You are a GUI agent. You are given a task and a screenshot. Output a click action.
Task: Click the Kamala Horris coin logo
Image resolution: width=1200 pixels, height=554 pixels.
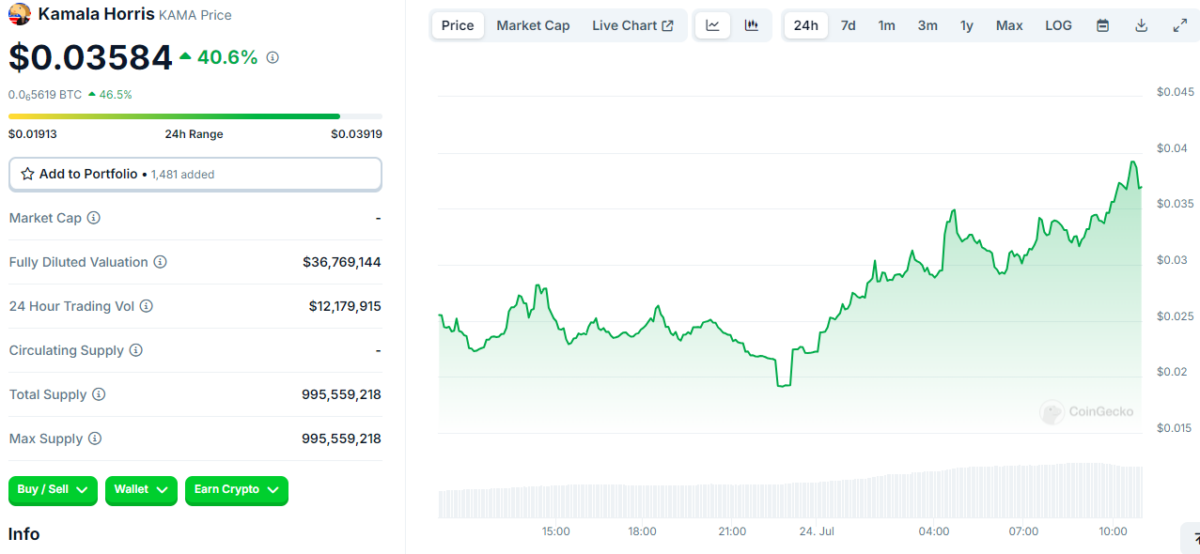click(x=19, y=14)
